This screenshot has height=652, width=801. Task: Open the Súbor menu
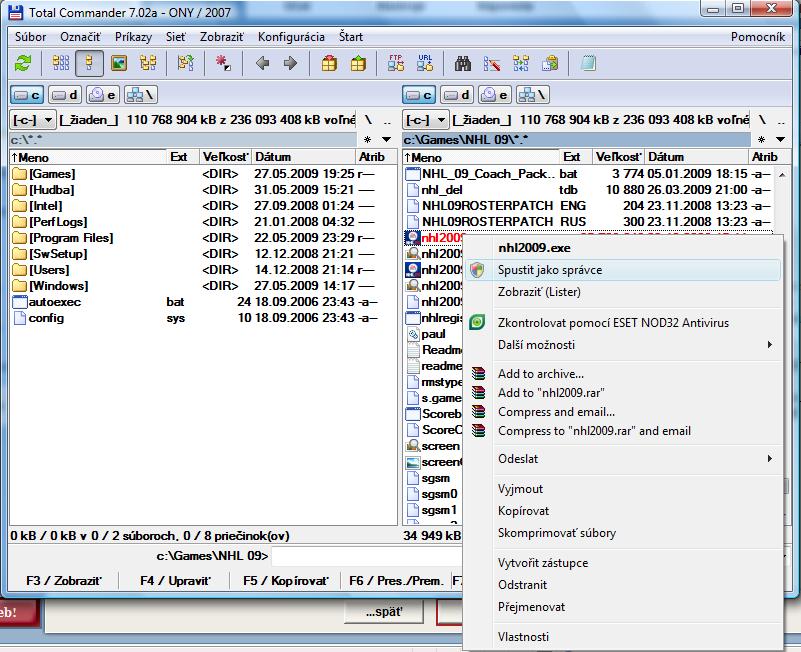pos(31,37)
